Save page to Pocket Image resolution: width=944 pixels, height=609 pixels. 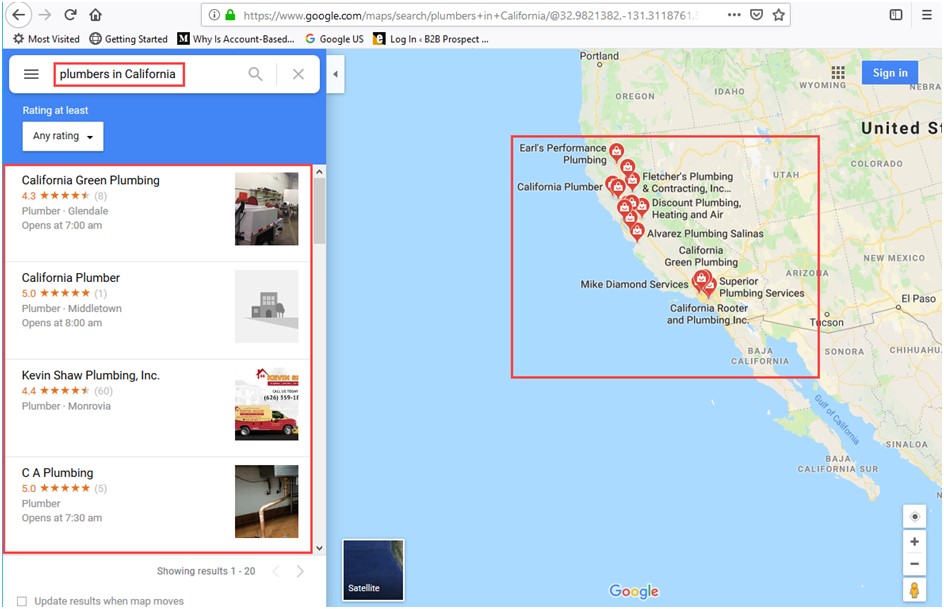click(x=757, y=15)
